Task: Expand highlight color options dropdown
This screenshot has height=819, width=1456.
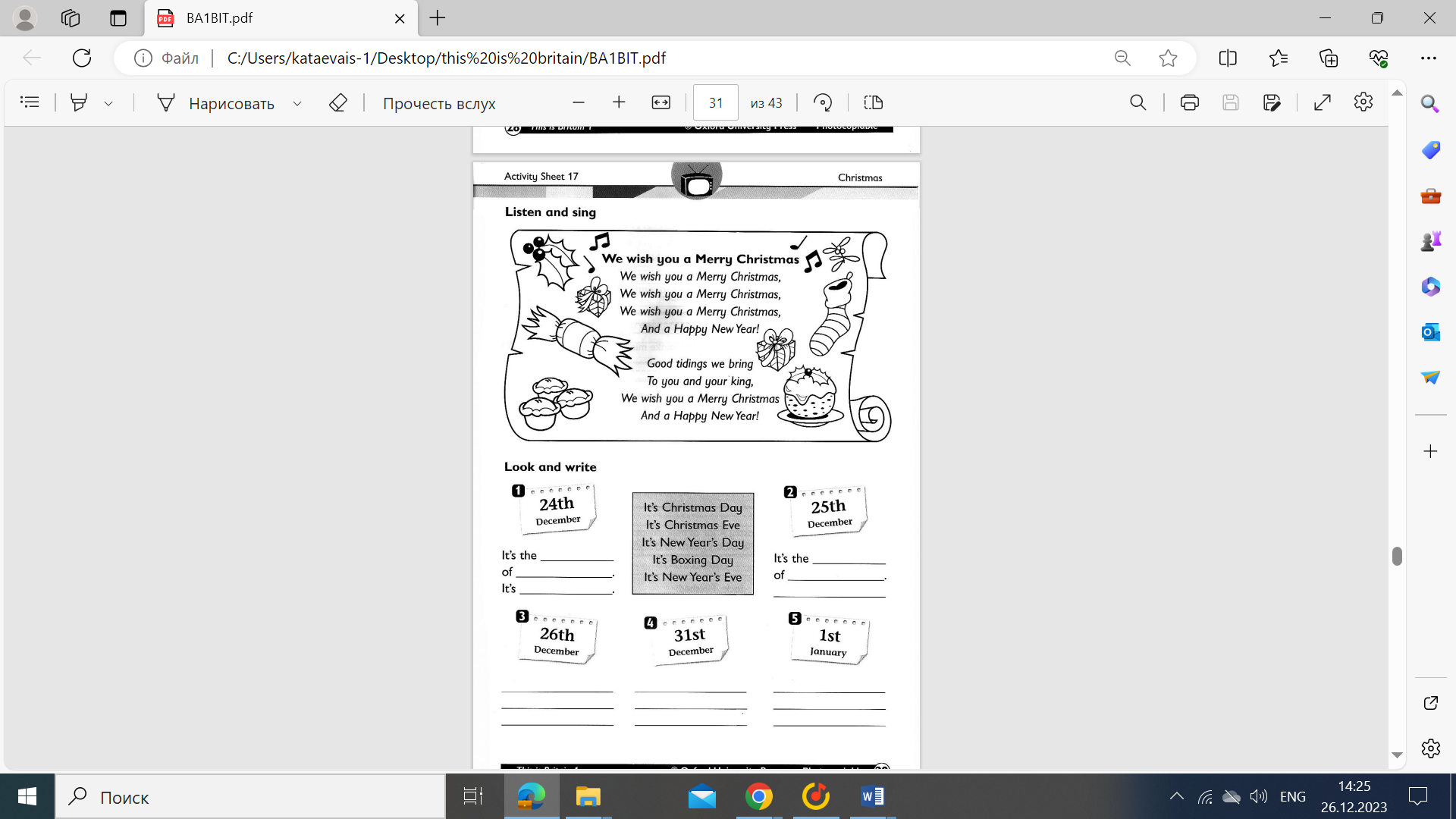Action: click(x=108, y=103)
